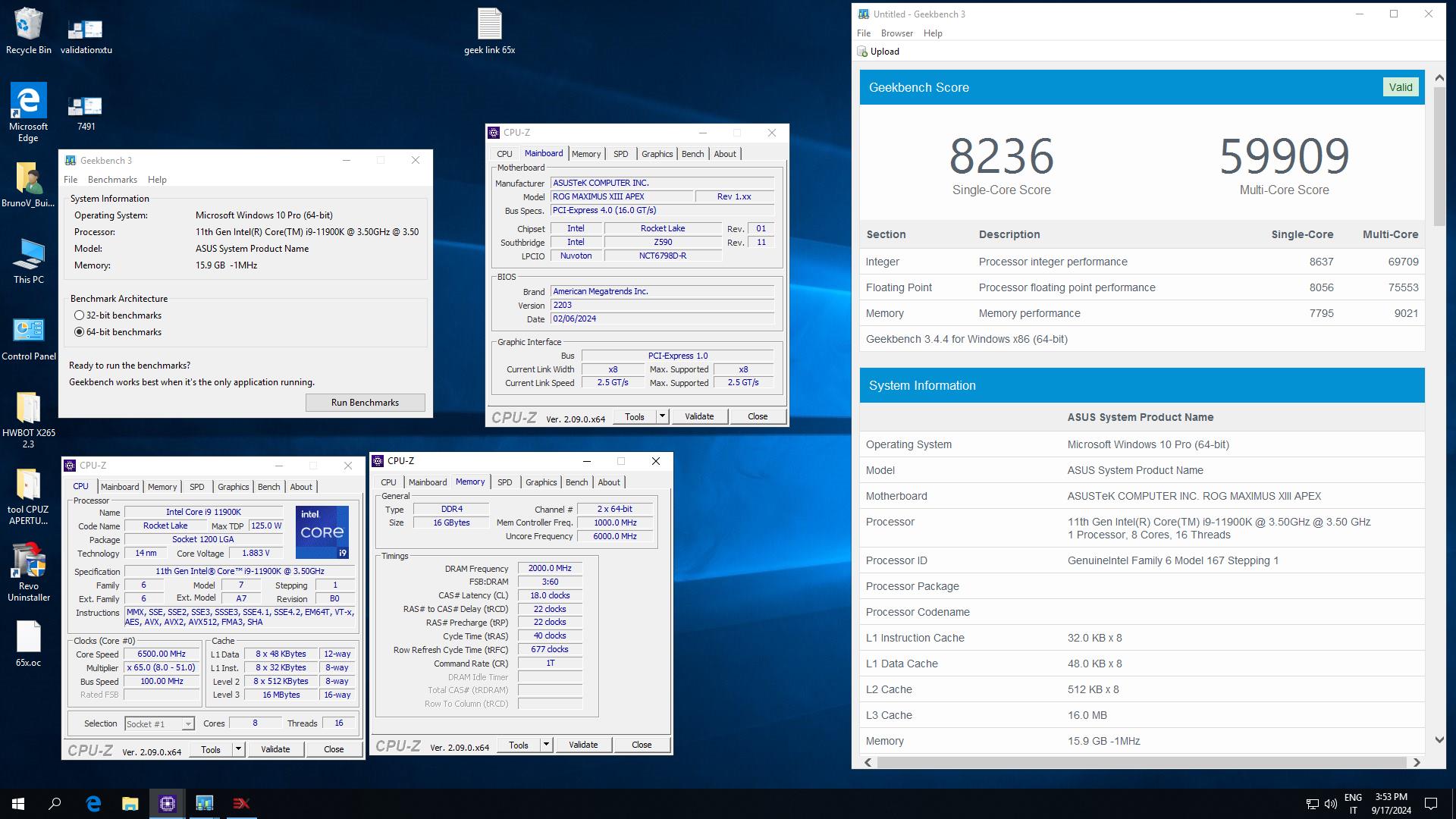The width and height of the screenshot is (1456, 819).
Task: Click the Valid badge on Geekbench Score
Action: (x=1400, y=87)
